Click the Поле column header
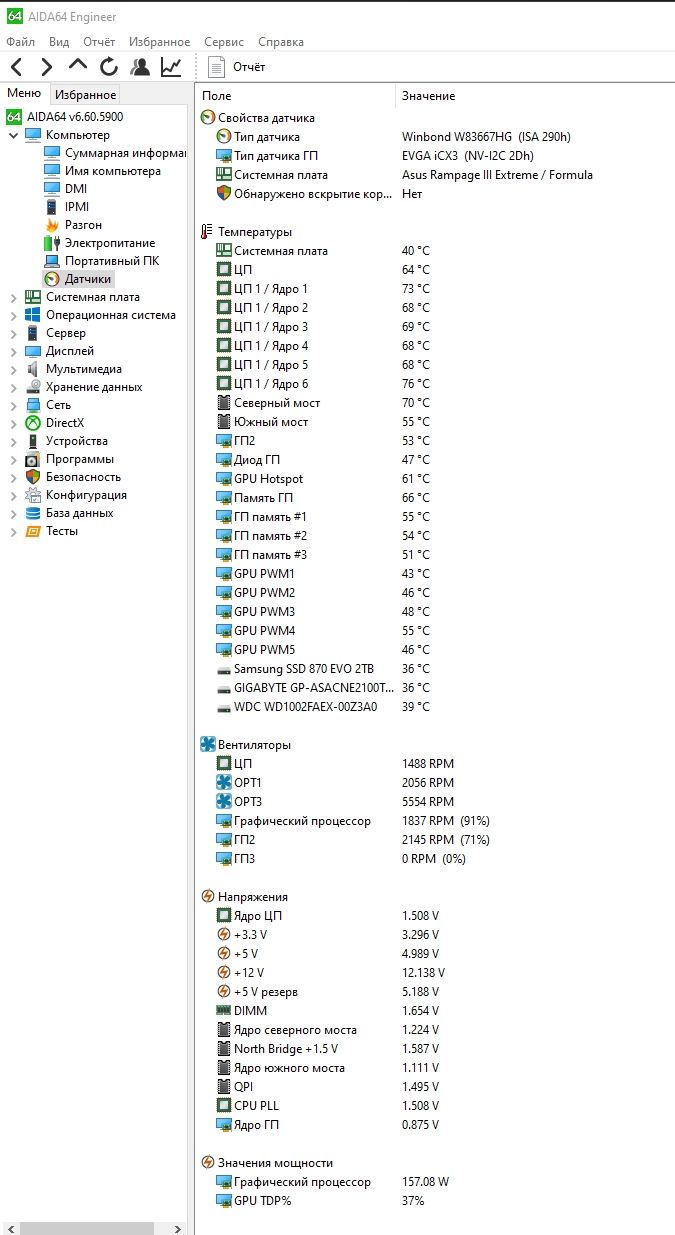This screenshot has height=1235, width=675. pos(295,96)
